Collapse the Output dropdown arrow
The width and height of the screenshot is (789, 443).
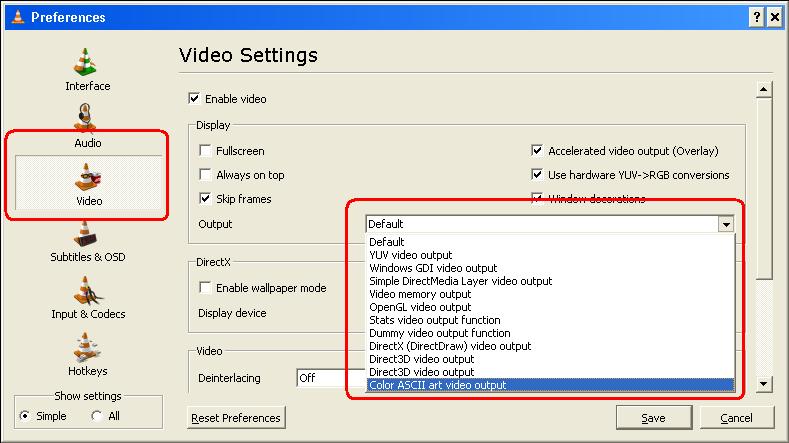coord(726,224)
